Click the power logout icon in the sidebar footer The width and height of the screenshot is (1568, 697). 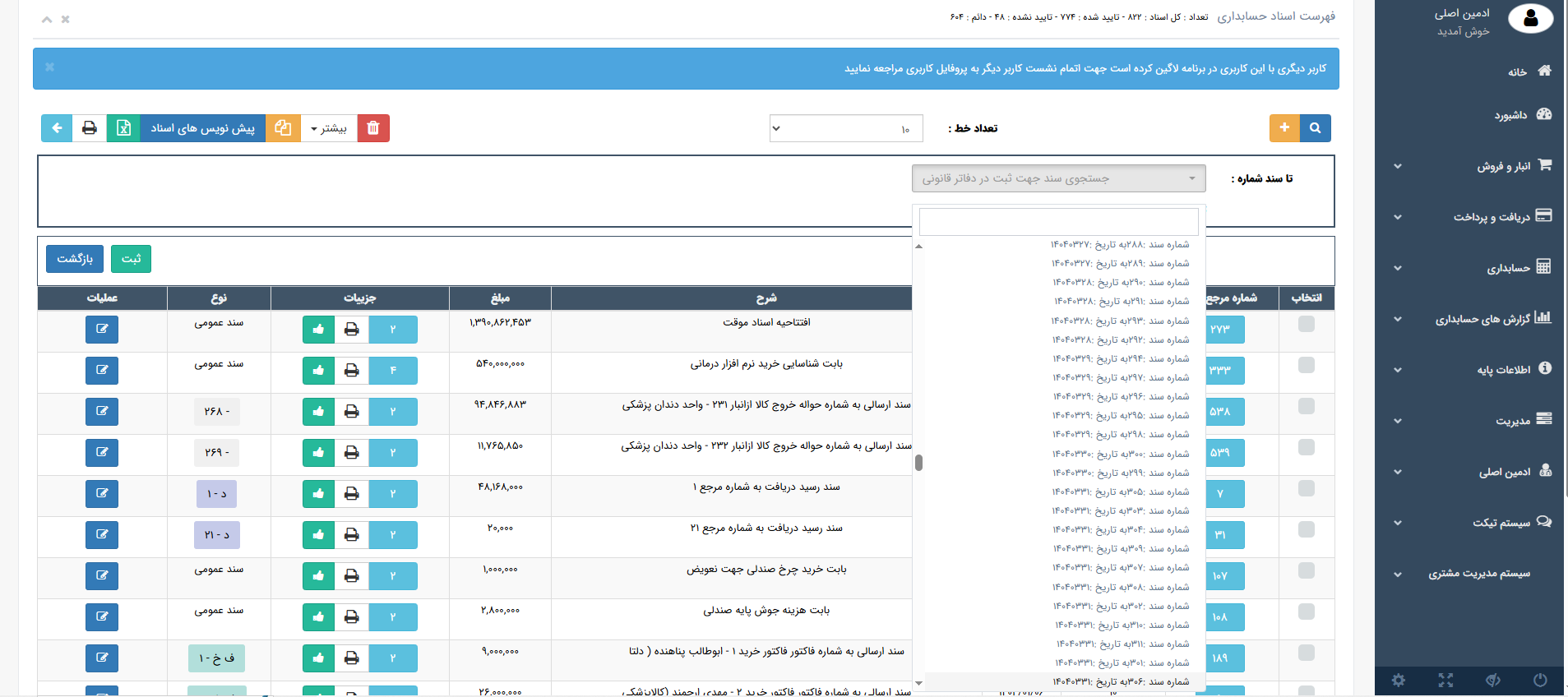[x=1540, y=680]
